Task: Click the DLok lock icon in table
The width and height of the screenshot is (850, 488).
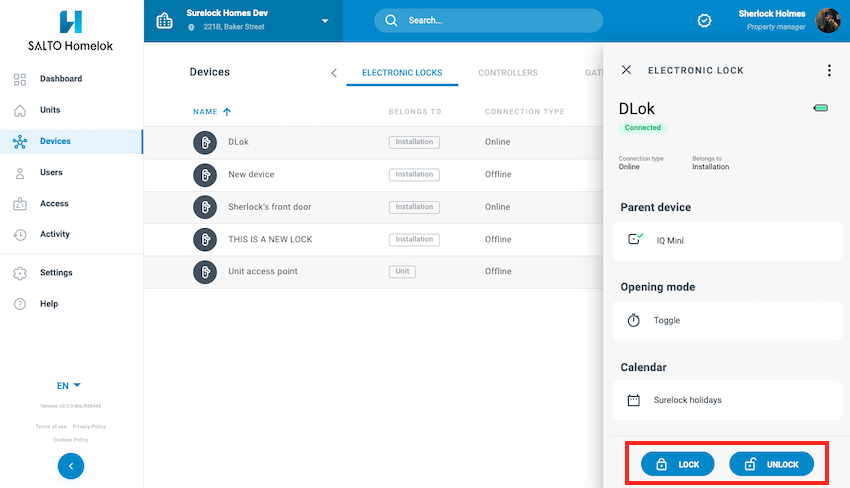Action: [205, 142]
